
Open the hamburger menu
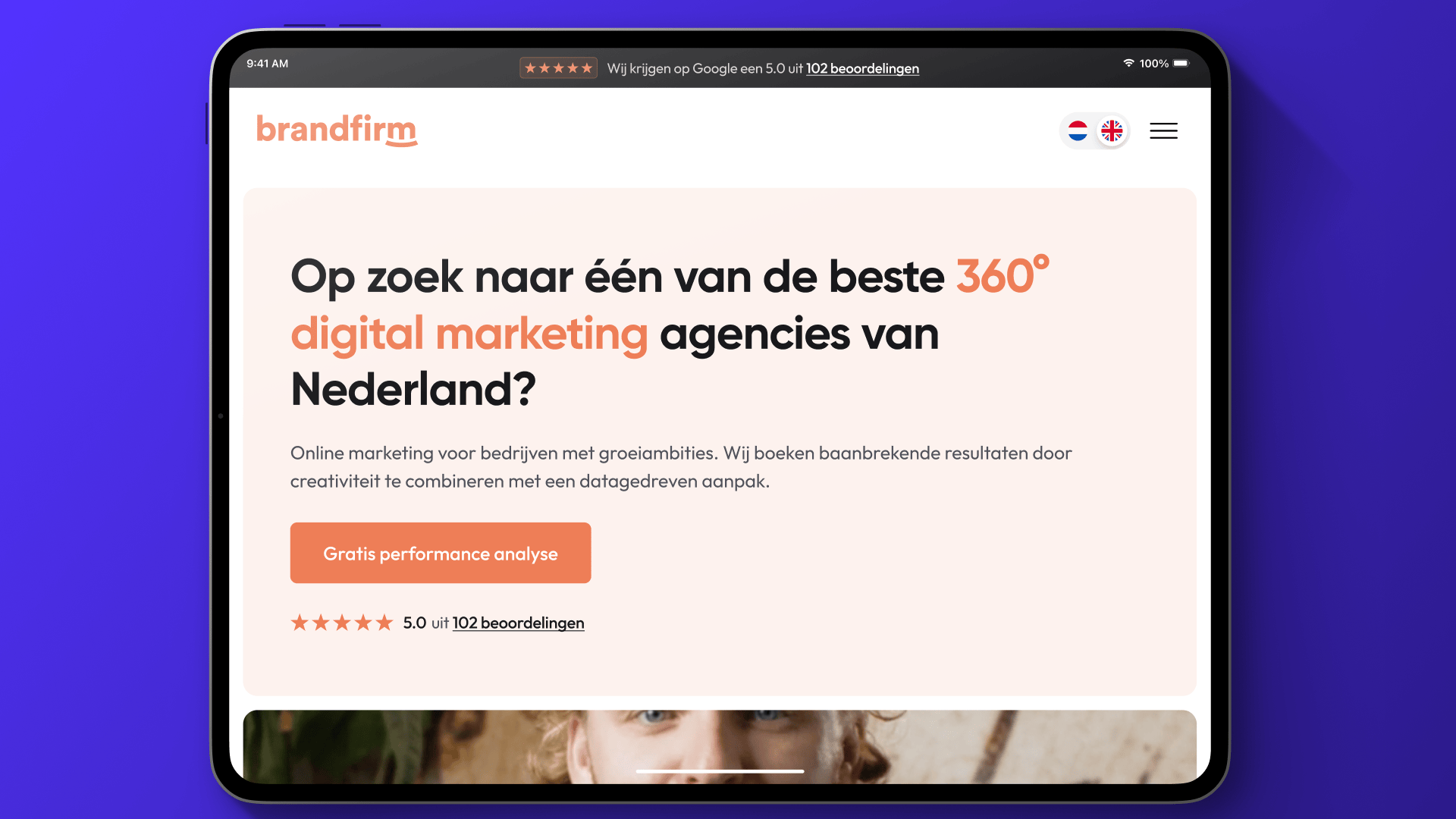pos(1163,130)
